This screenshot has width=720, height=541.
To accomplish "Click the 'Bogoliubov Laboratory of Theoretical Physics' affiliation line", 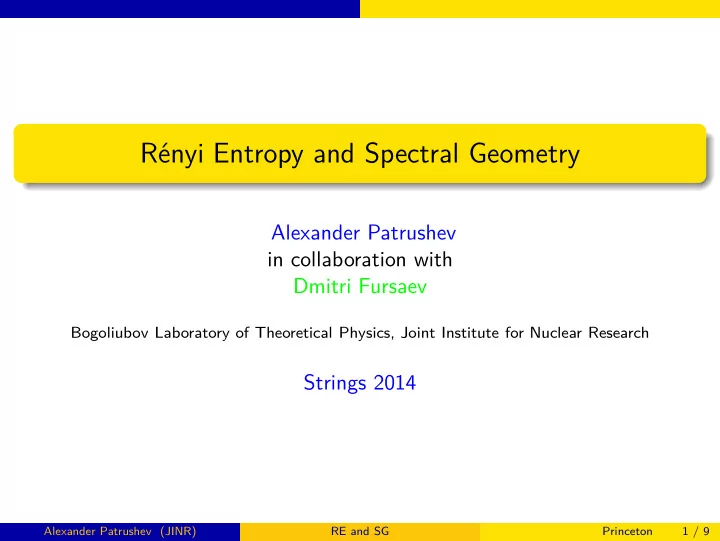I will point(360,332).
